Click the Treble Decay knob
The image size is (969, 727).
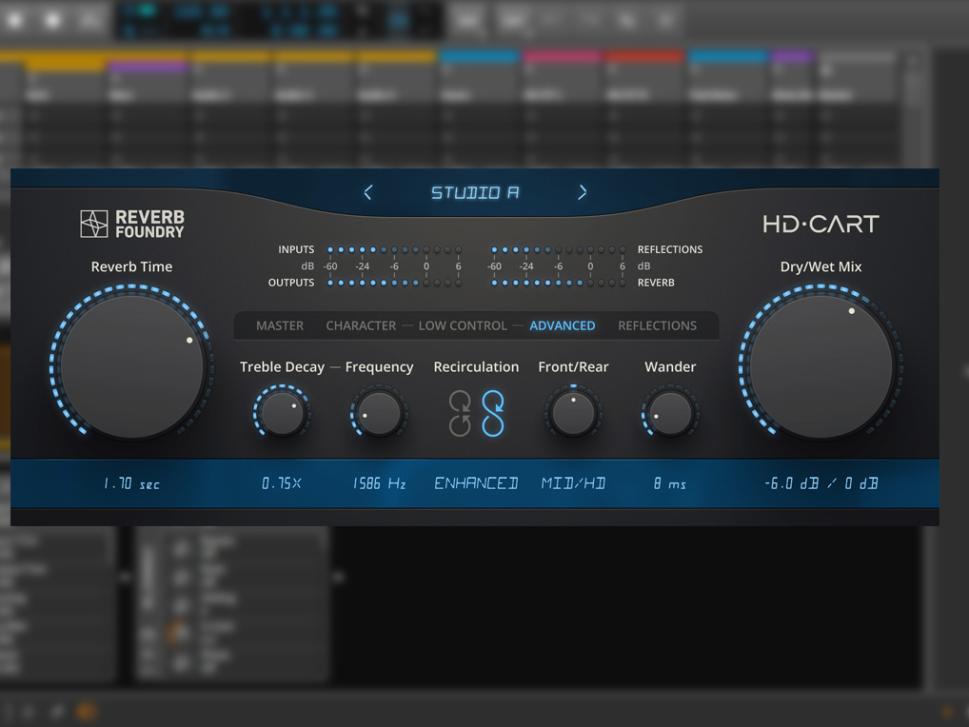pos(282,413)
